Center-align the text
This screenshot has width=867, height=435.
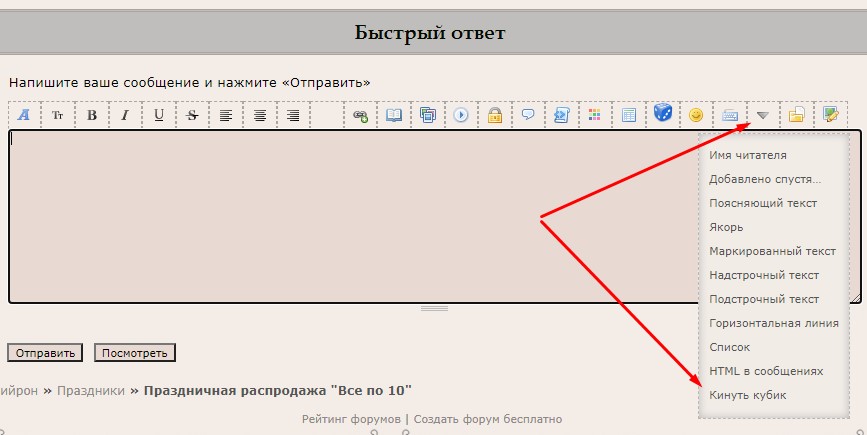pos(259,115)
